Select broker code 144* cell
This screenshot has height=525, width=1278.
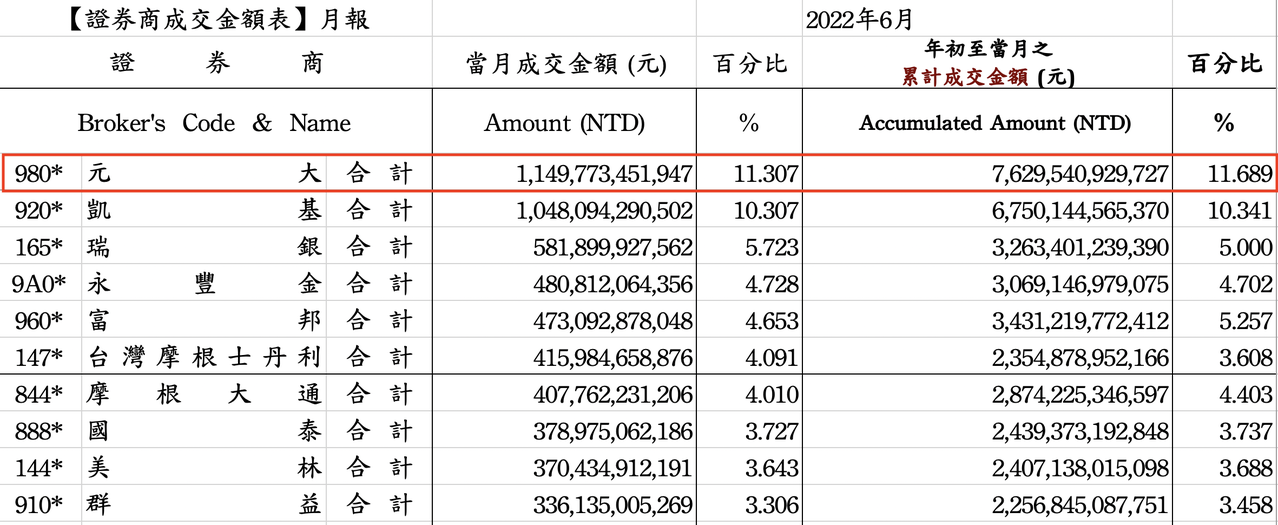39,468
